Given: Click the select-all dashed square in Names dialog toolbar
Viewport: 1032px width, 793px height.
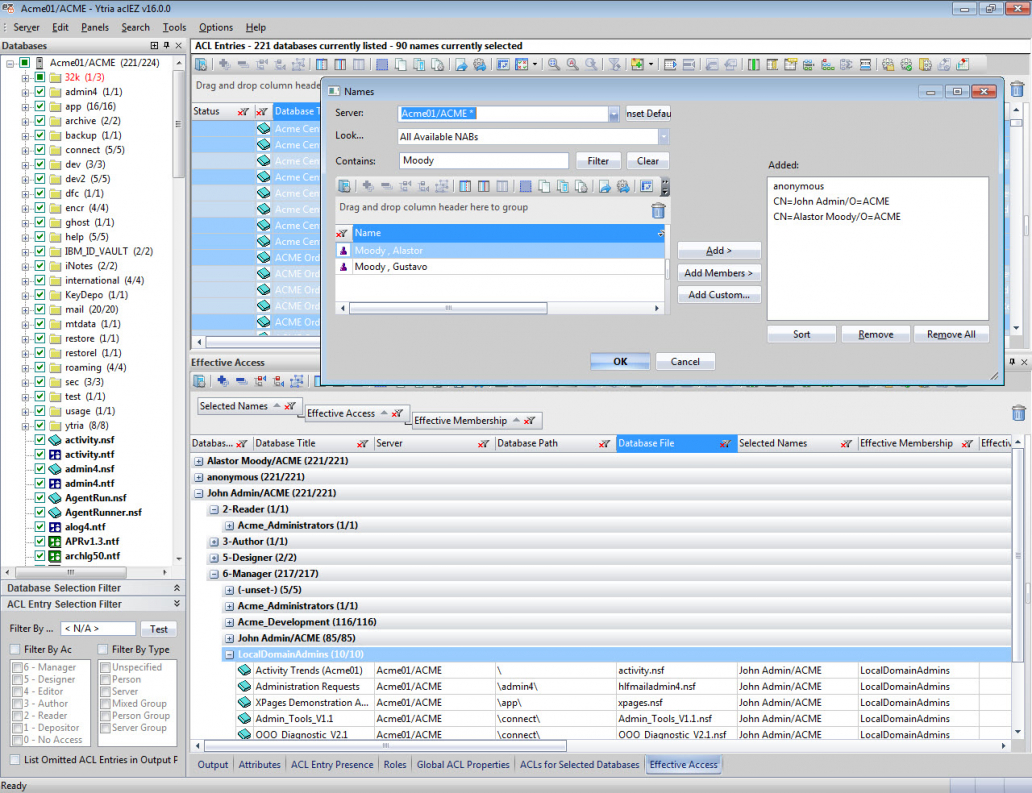Looking at the screenshot, I should point(525,187).
